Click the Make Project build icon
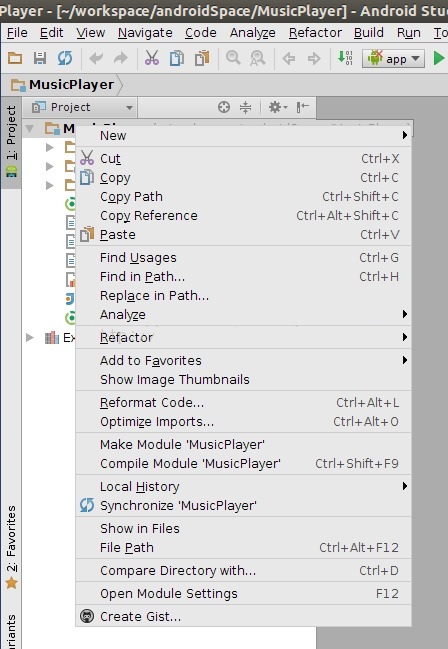This screenshot has width=448, height=649. 345,58
